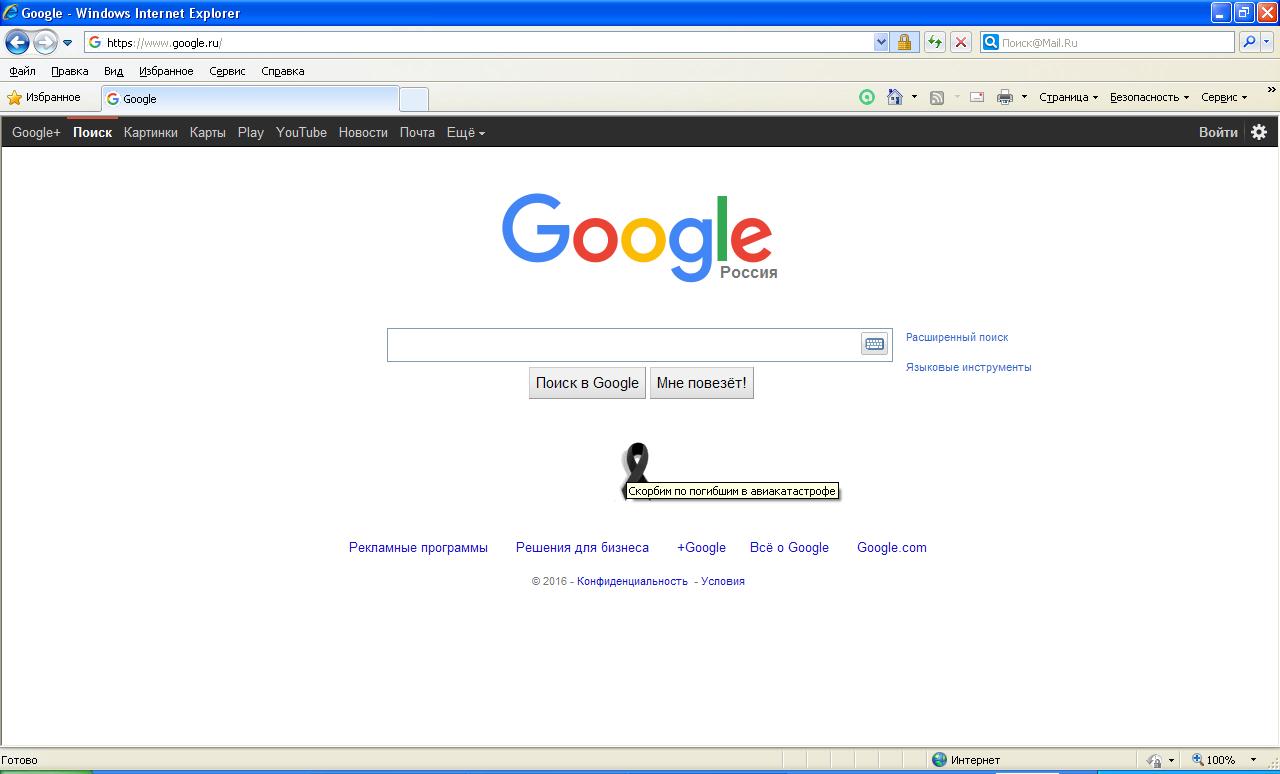Open Карты in Google's top bar
The width and height of the screenshot is (1280, 774).
click(x=208, y=132)
